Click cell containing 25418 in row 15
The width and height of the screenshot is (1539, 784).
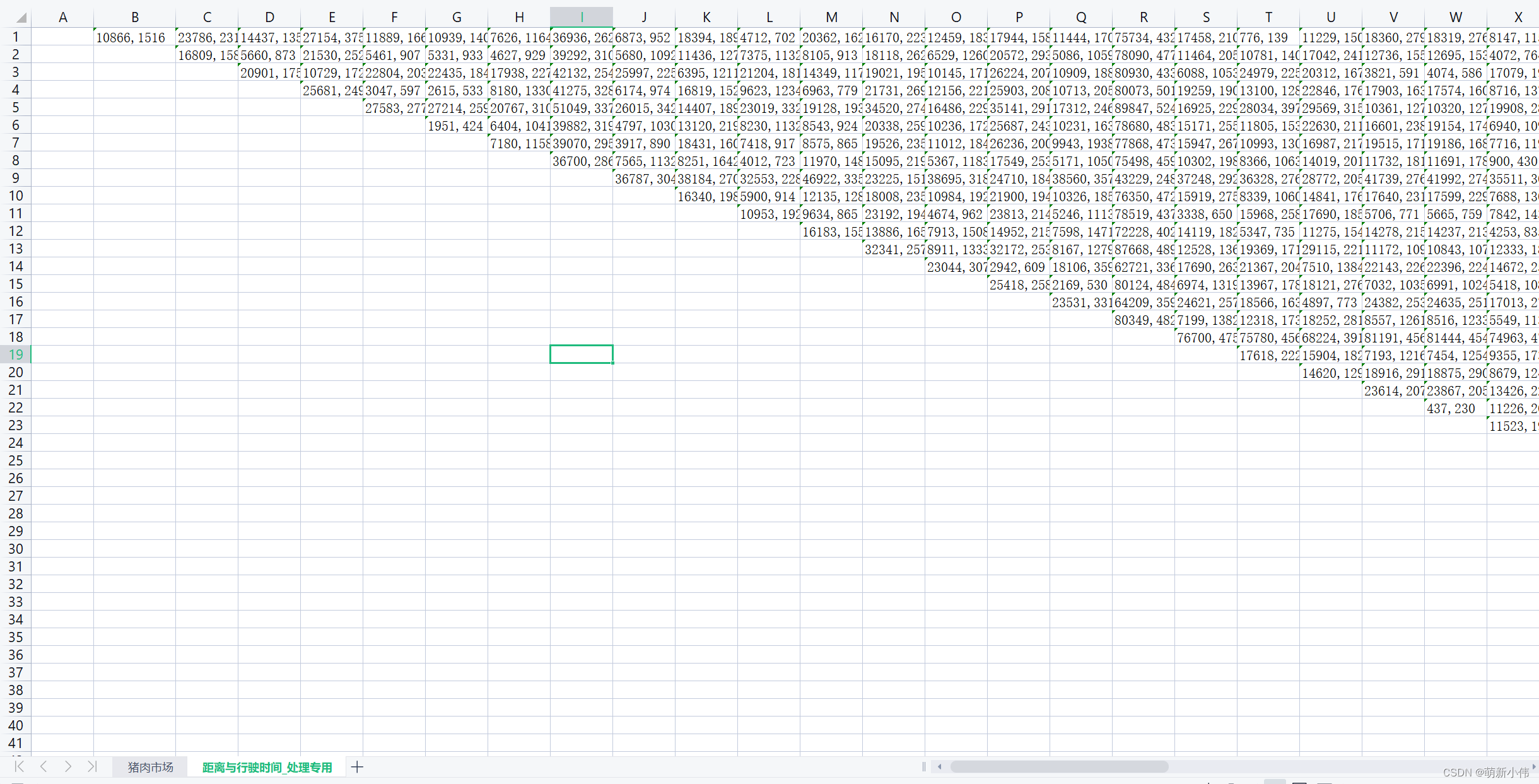(x=1019, y=284)
